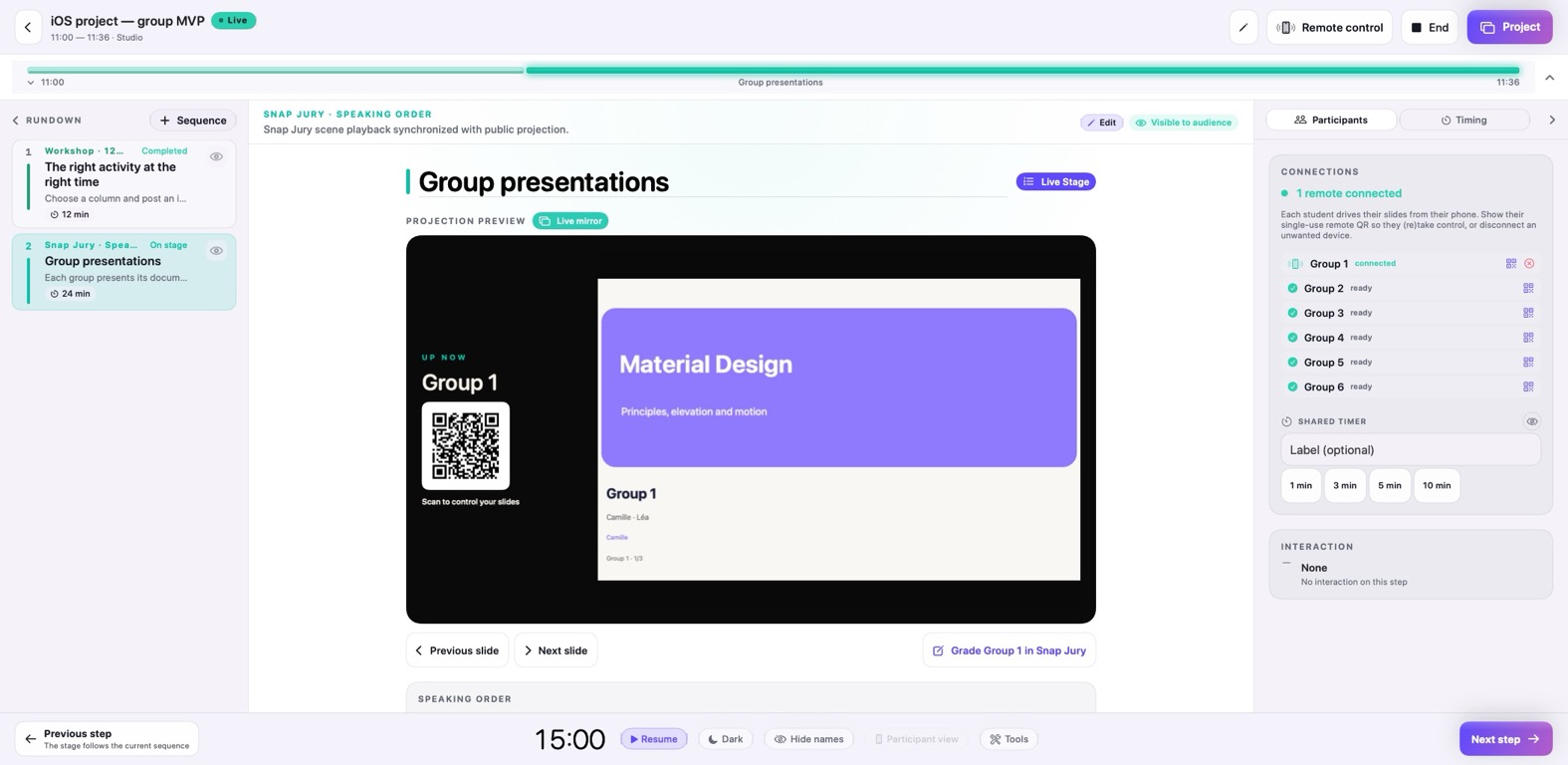
Task: Switch to Dark mode
Action: tap(726, 739)
